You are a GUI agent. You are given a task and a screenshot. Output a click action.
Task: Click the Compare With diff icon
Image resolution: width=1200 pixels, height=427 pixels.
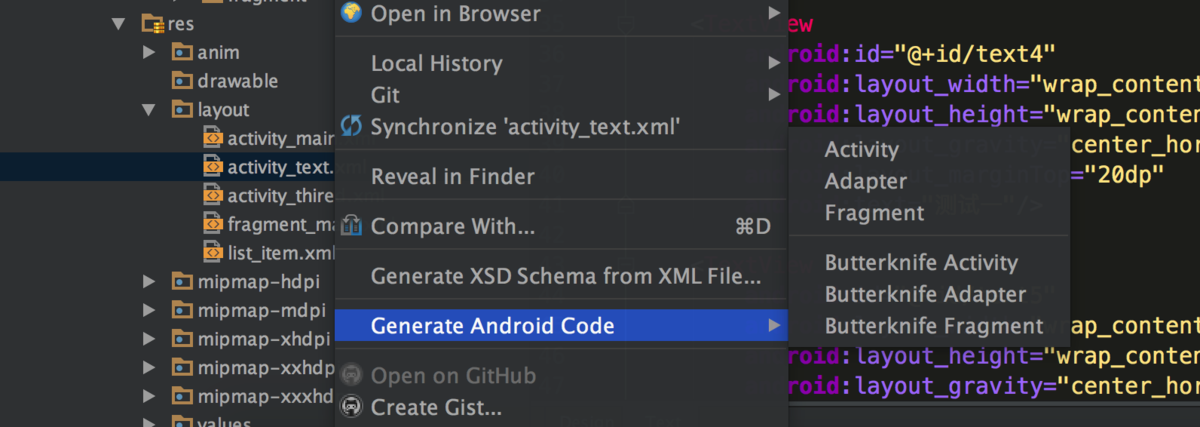(351, 226)
